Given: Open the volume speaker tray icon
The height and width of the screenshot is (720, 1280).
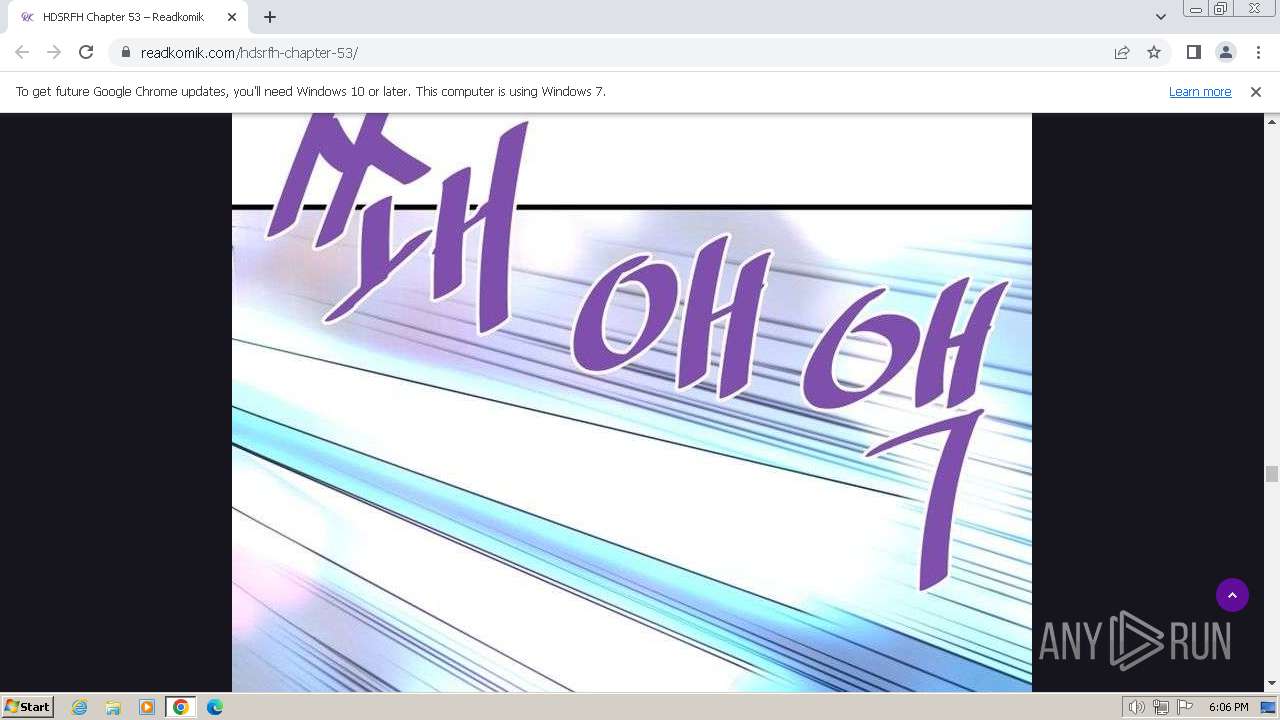Looking at the screenshot, I should coord(1136,707).
